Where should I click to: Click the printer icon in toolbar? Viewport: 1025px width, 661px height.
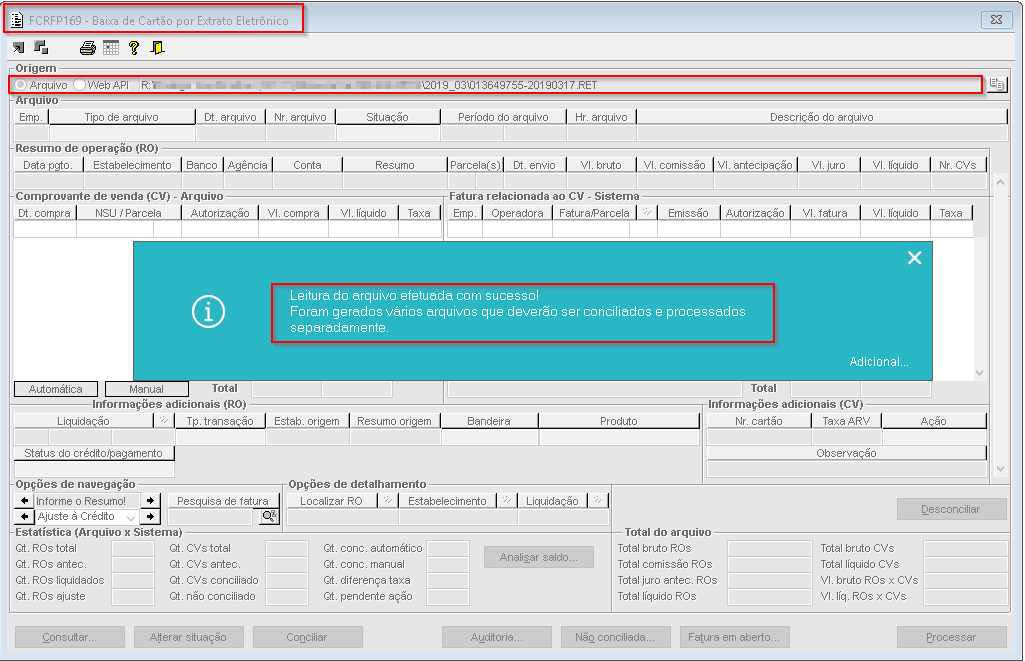(88, 48)
